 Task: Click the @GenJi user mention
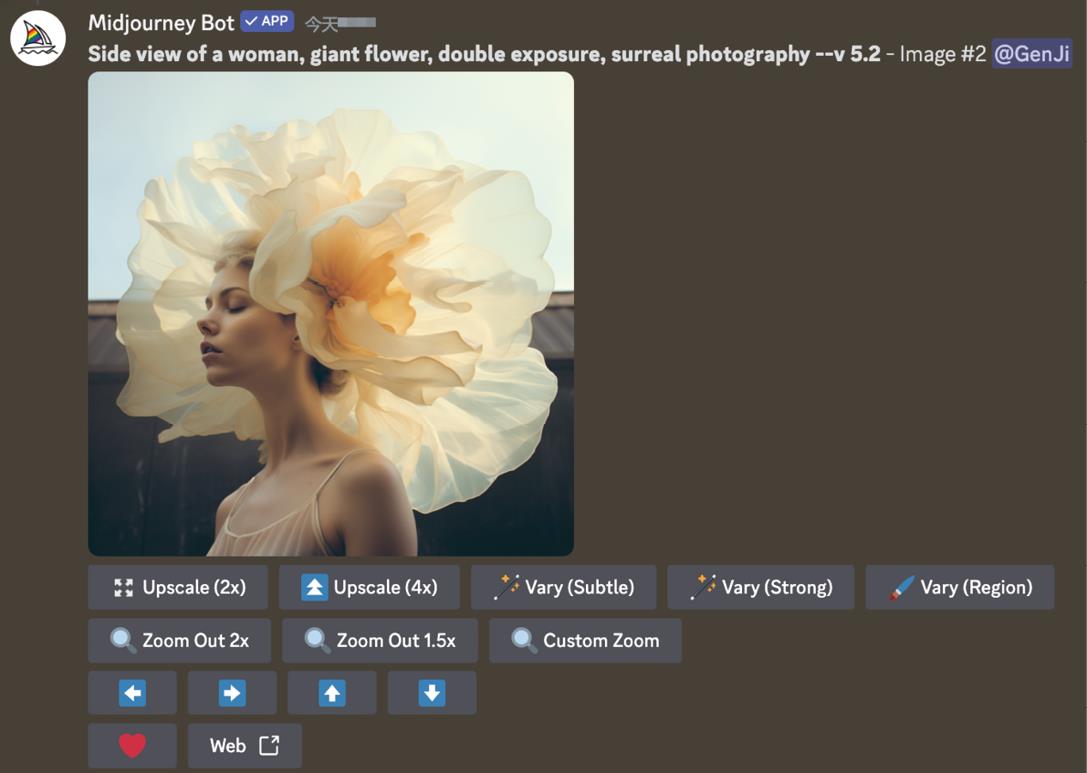click(x=1031, y=54)
